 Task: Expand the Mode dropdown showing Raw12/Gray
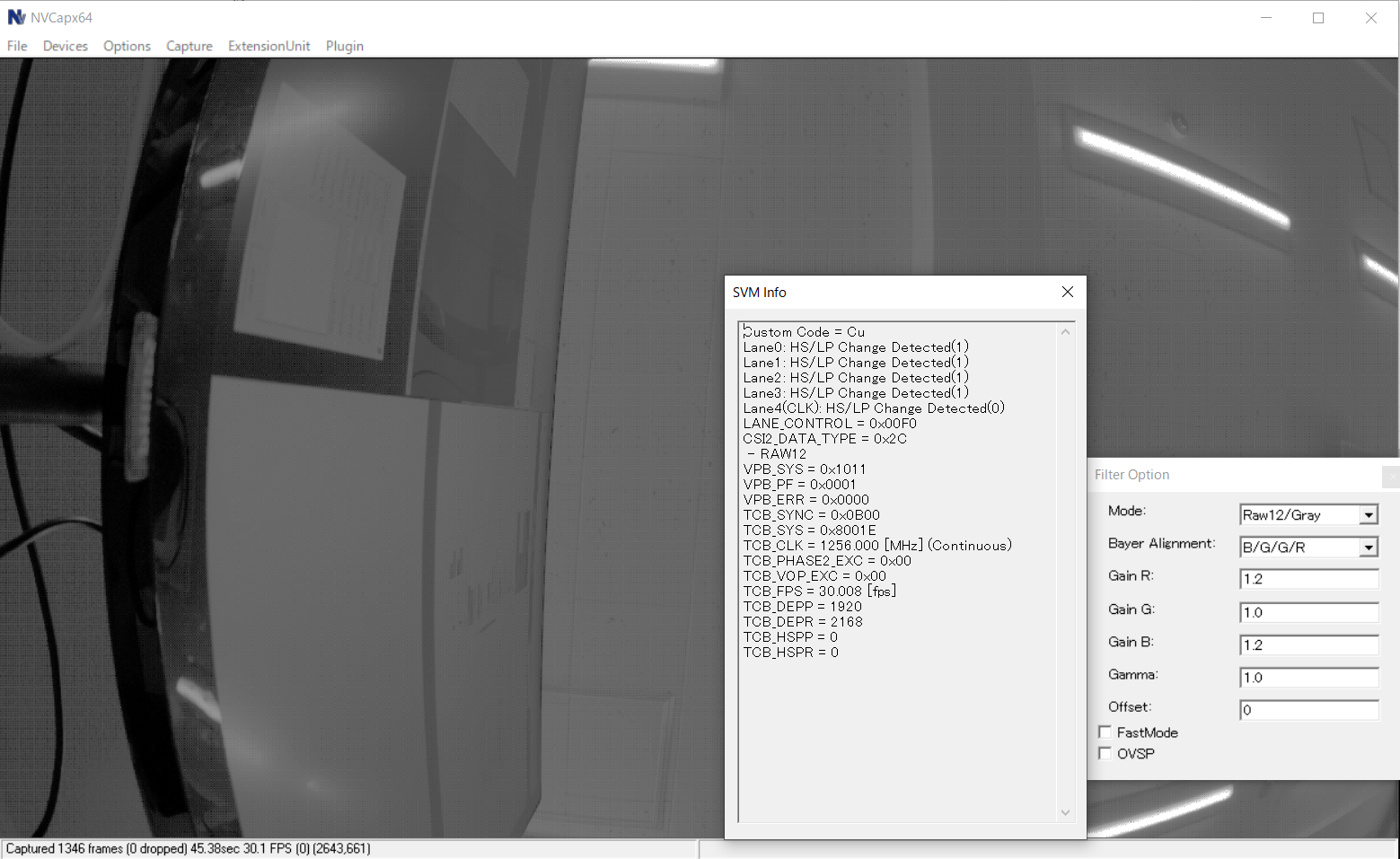point(1368,515)
